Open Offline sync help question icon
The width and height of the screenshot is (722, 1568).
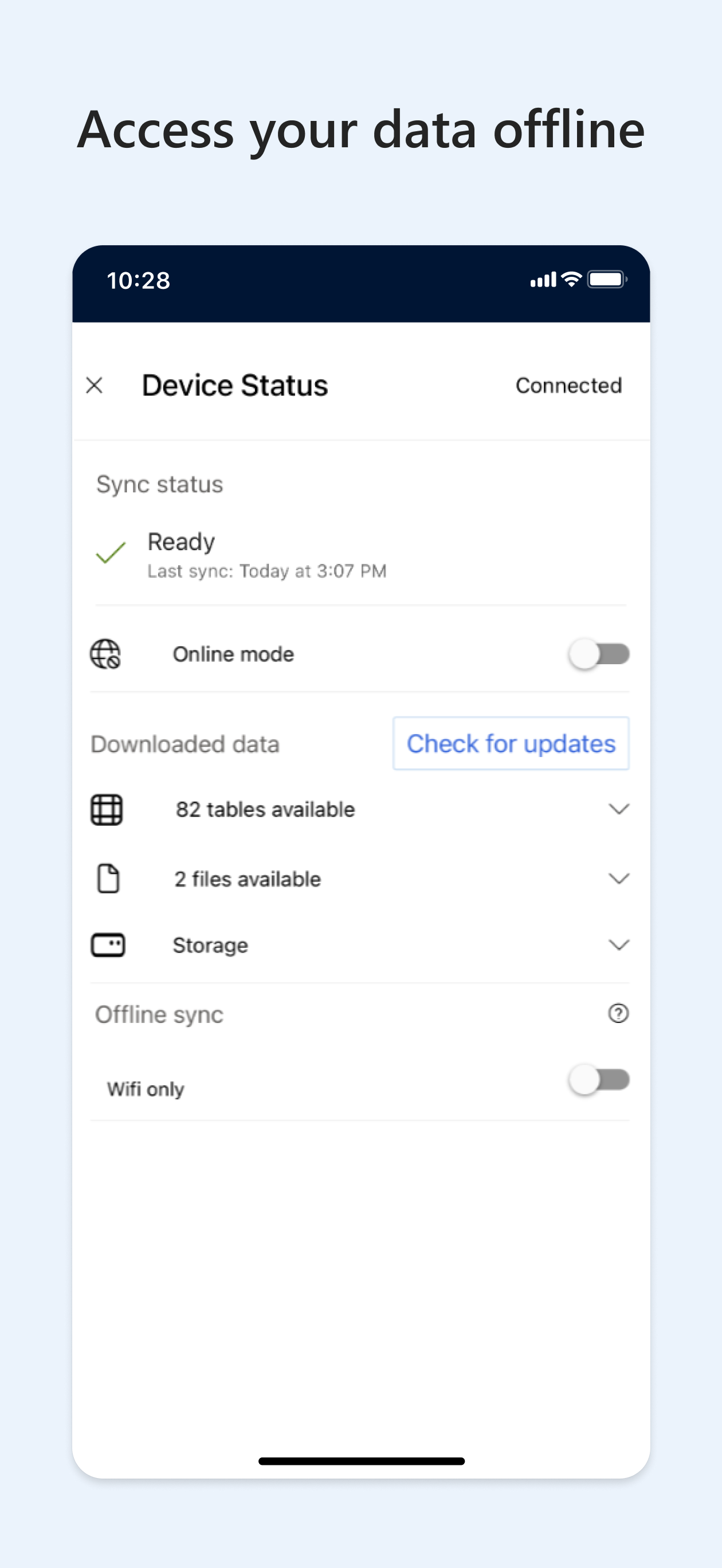click(x=618, y=1013)
